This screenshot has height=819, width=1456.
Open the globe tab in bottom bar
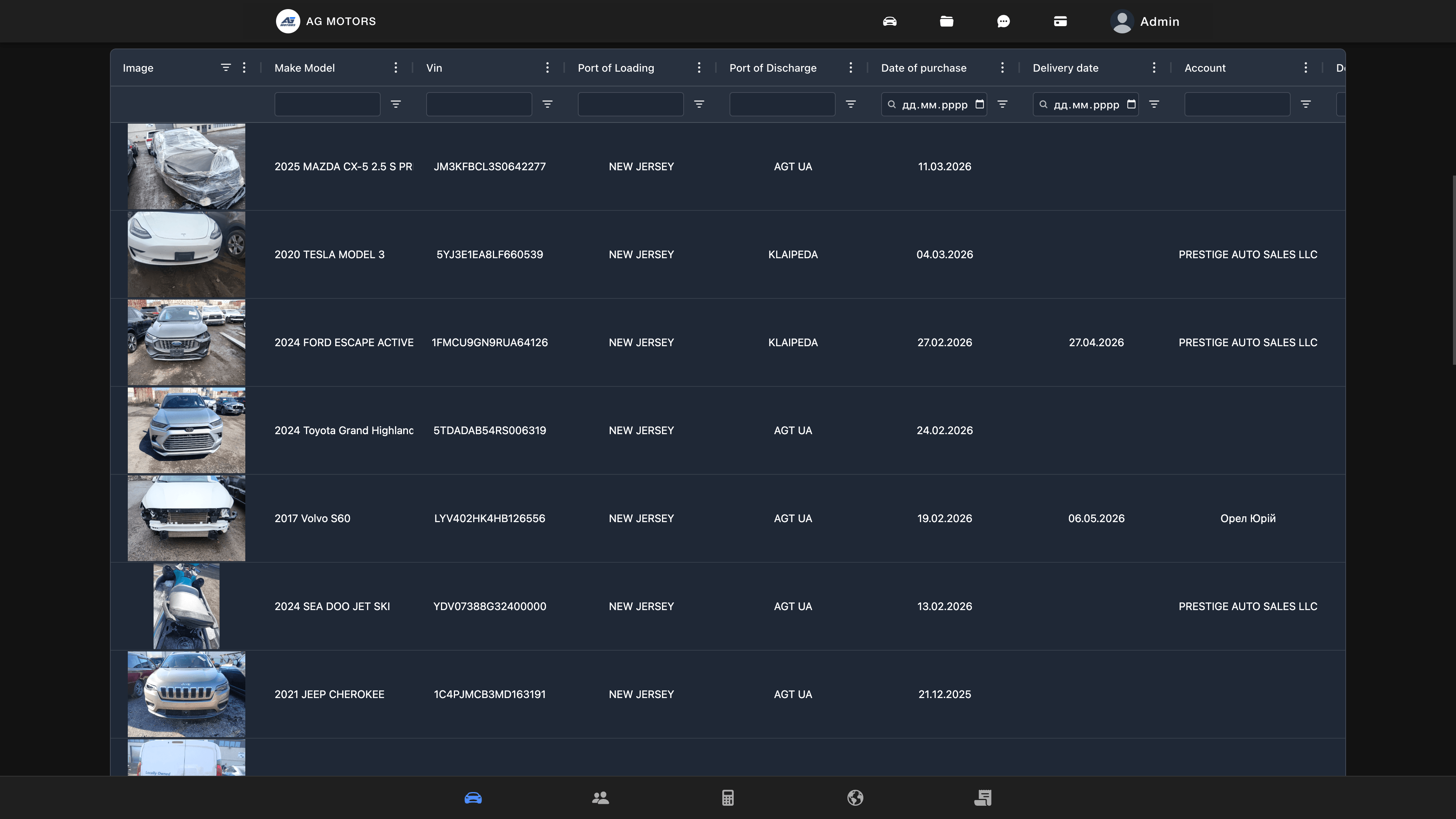tap(855, 797)
